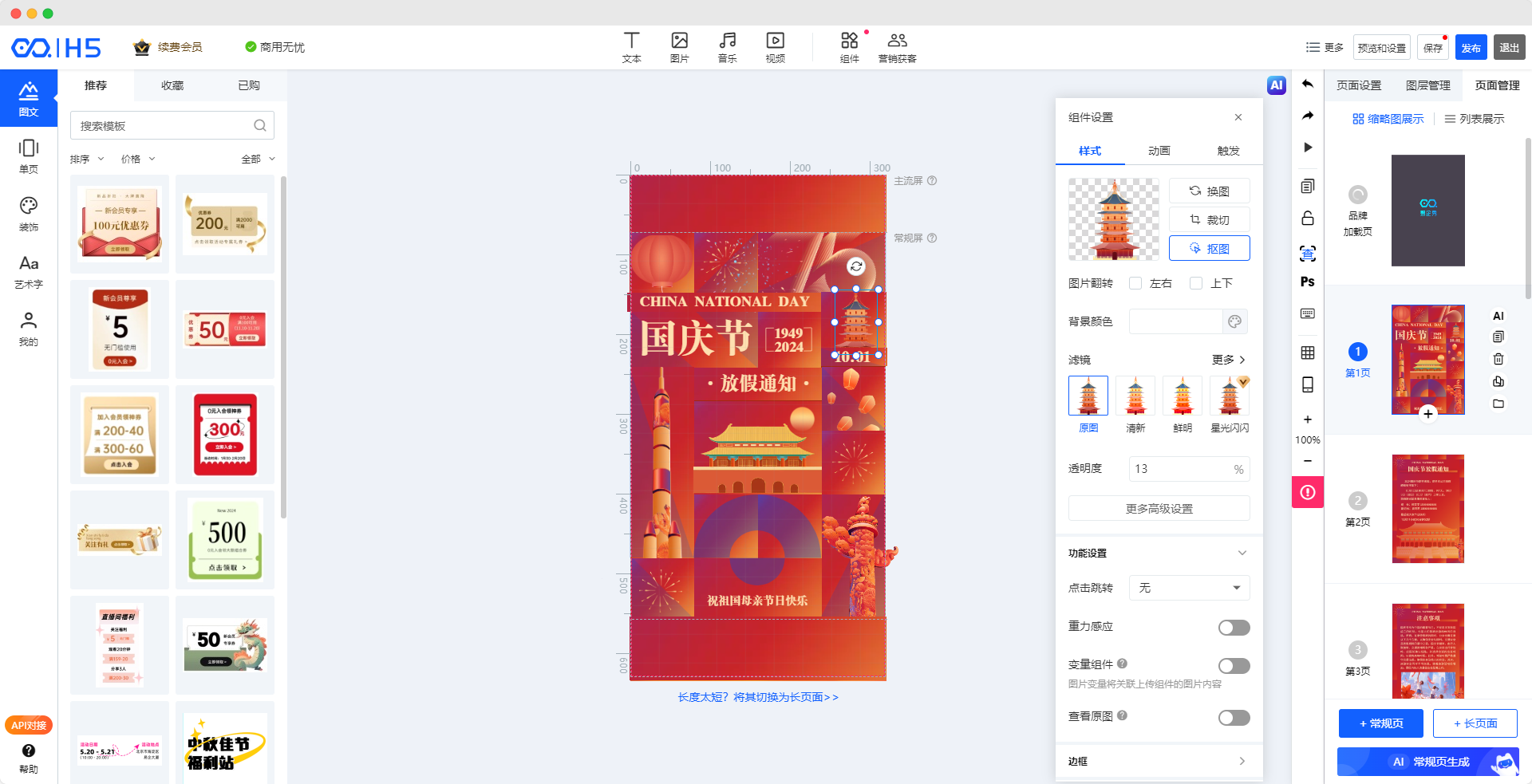Viewport: 1532px width, 784px height.
Task: Open the 组件 components tool
Action: [x=850, y=47]
